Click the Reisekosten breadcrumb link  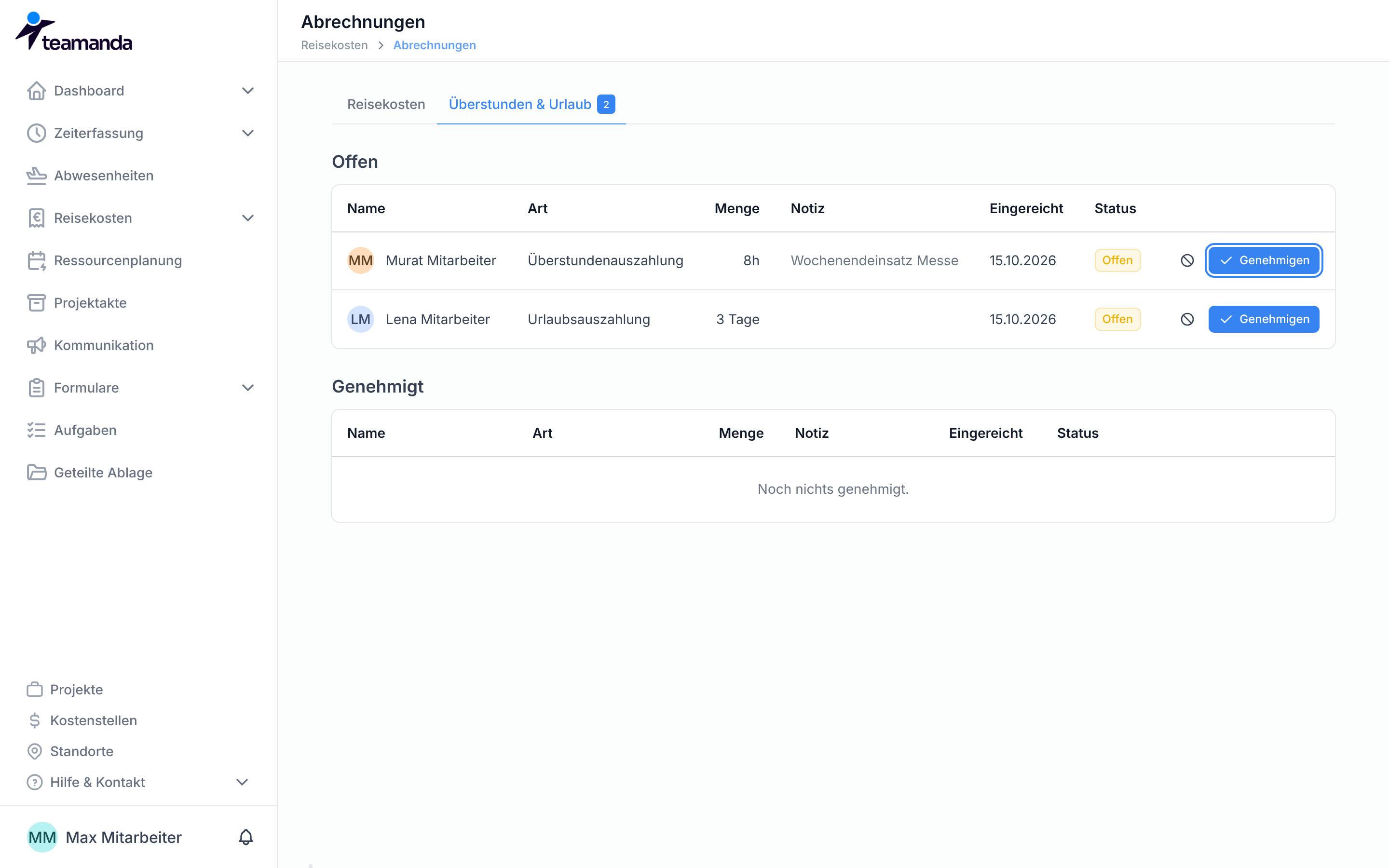pos(334,45)
